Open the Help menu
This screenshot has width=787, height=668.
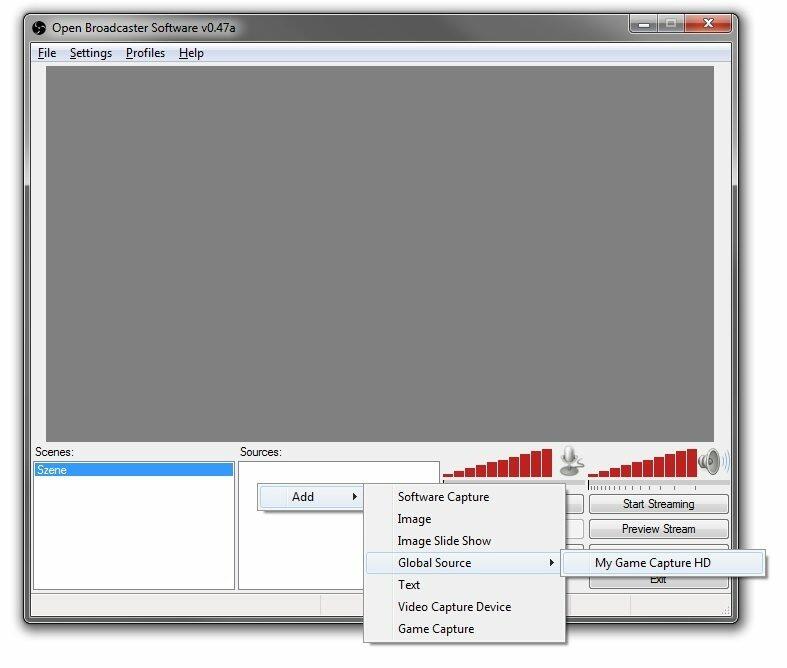[191, 53]
